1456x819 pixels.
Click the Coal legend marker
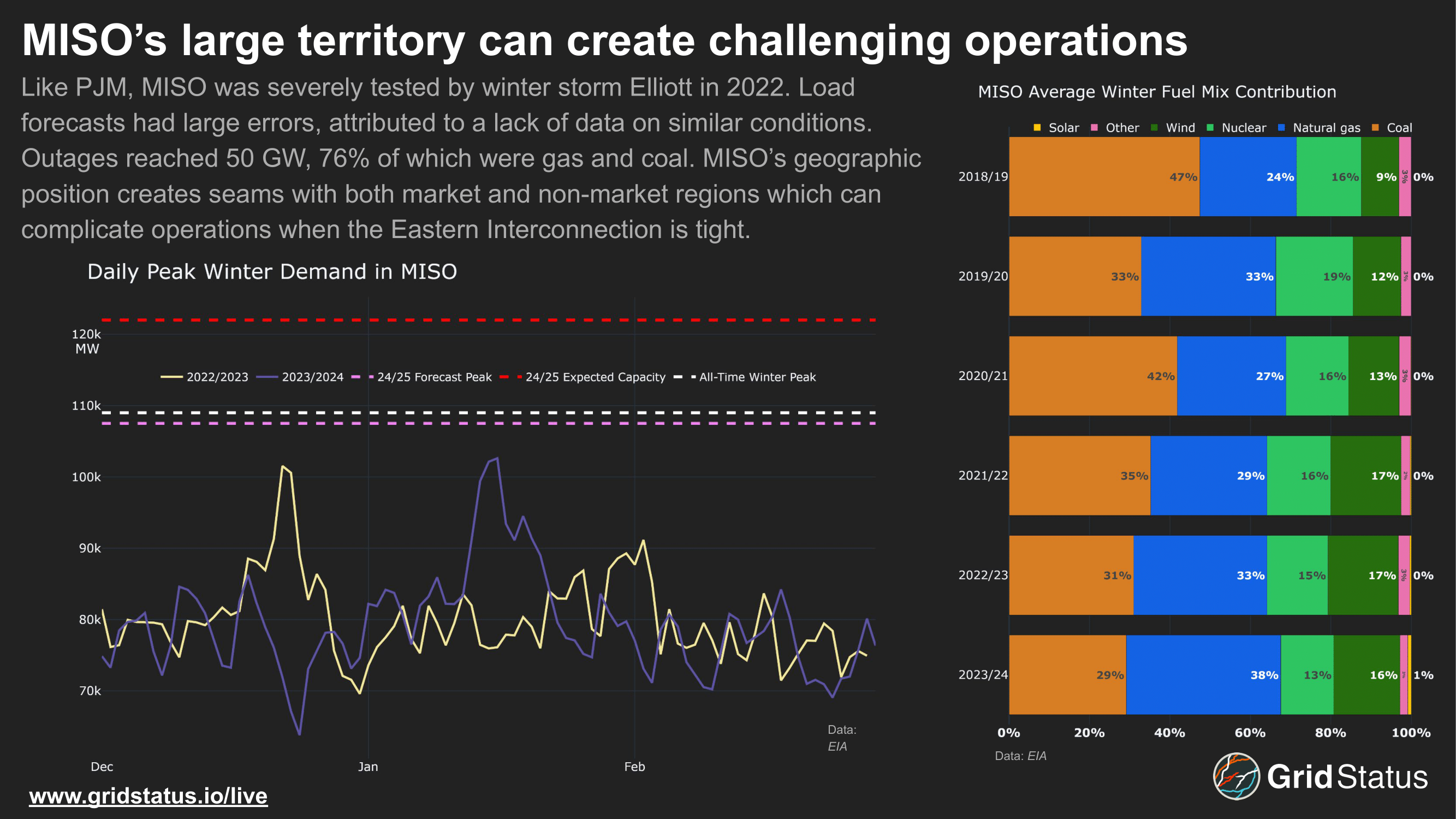[x=1375, y=128]
